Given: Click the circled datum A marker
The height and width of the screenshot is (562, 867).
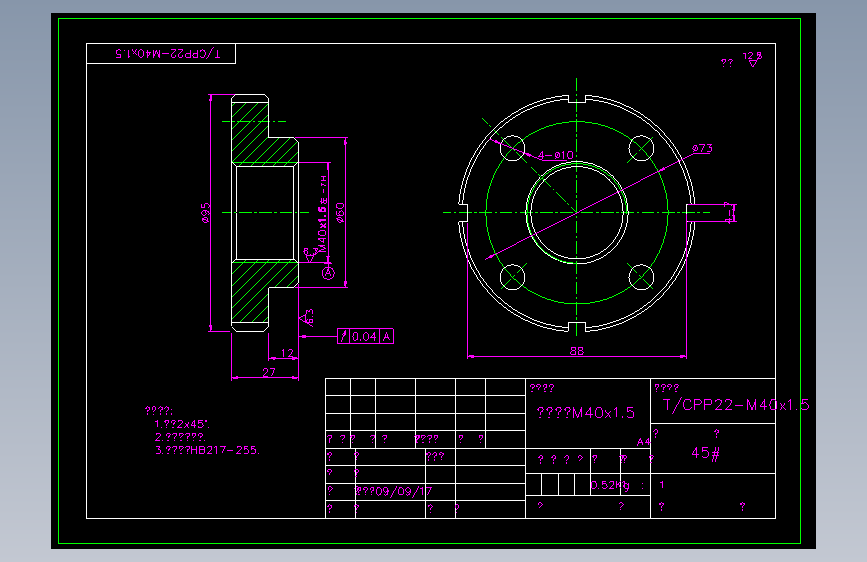Looking at the screenshot, I should pos(328,273).
